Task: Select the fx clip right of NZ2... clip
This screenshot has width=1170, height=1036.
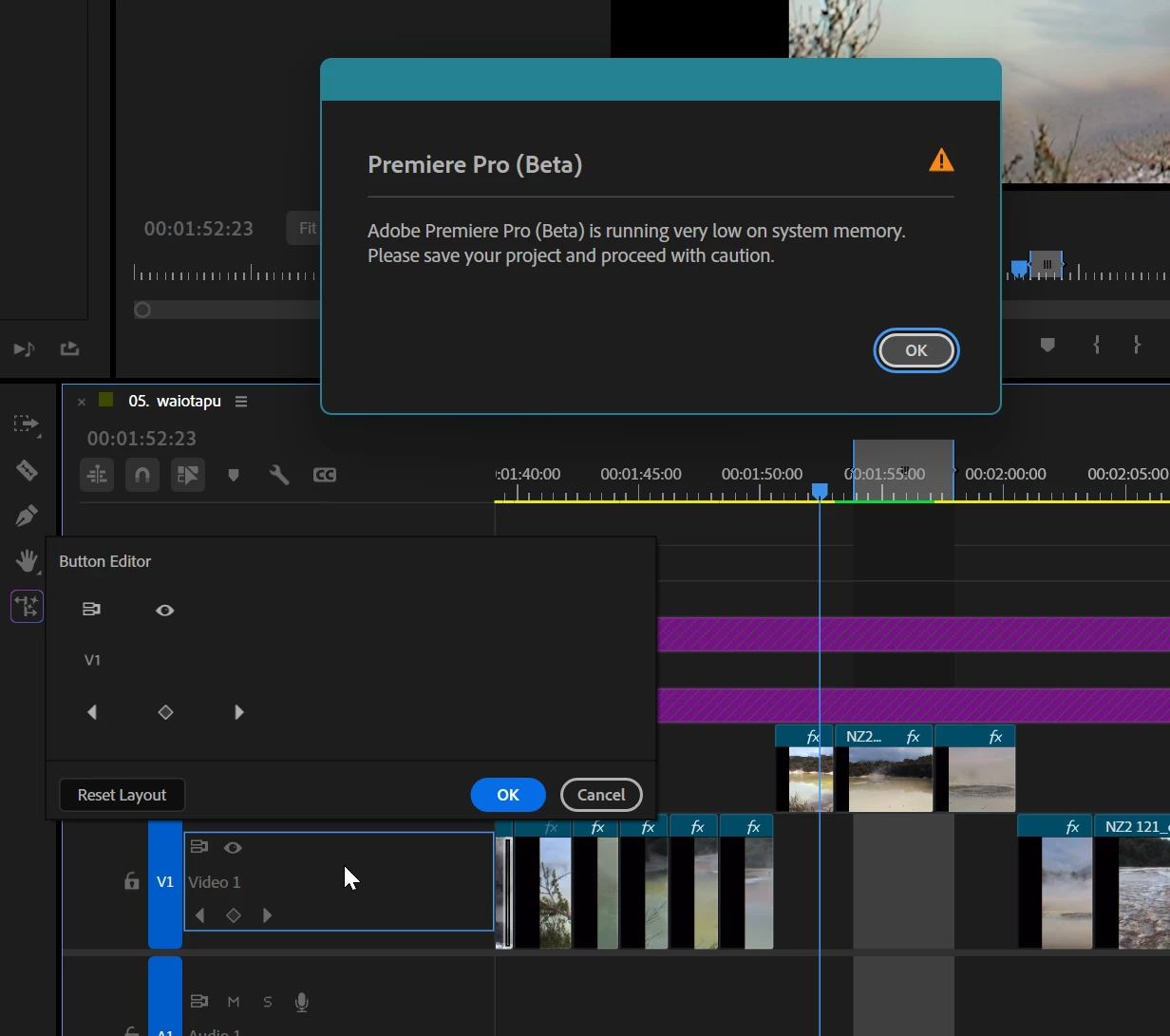Action: (x=975, y=768)
